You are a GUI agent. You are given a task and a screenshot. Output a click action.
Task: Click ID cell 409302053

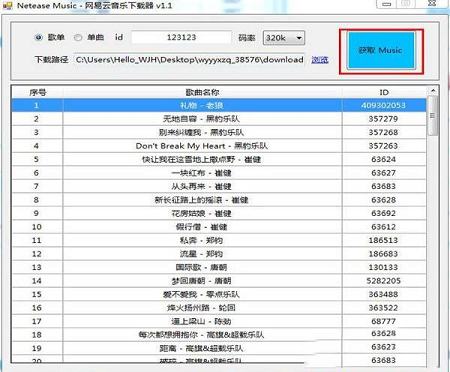click(384, 105)
